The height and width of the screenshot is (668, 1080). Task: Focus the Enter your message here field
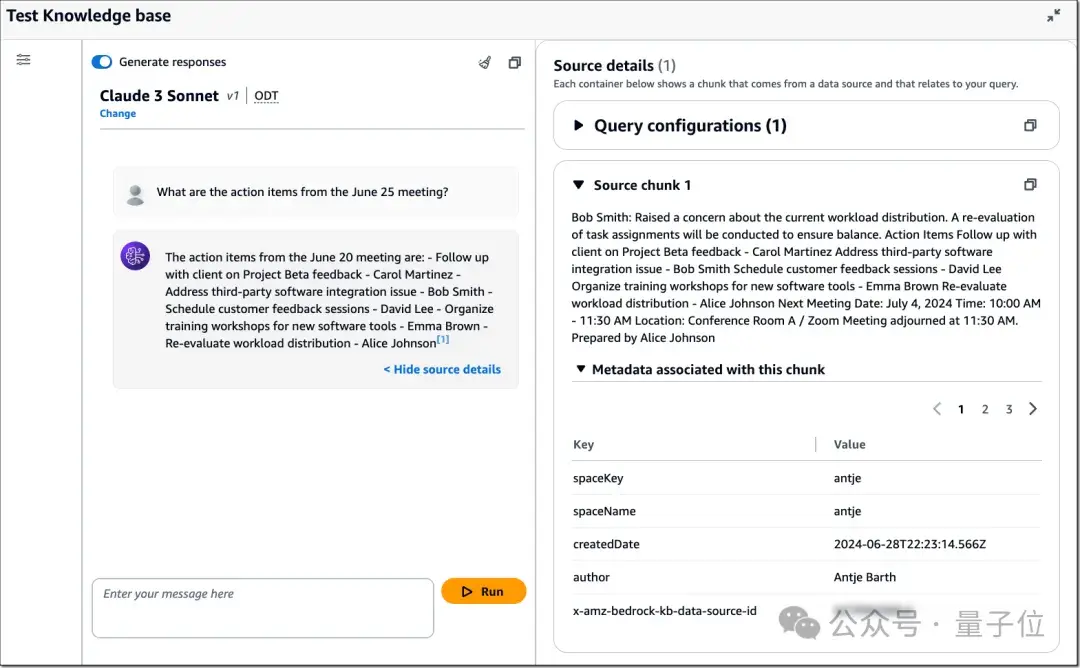tap(262, 607)
